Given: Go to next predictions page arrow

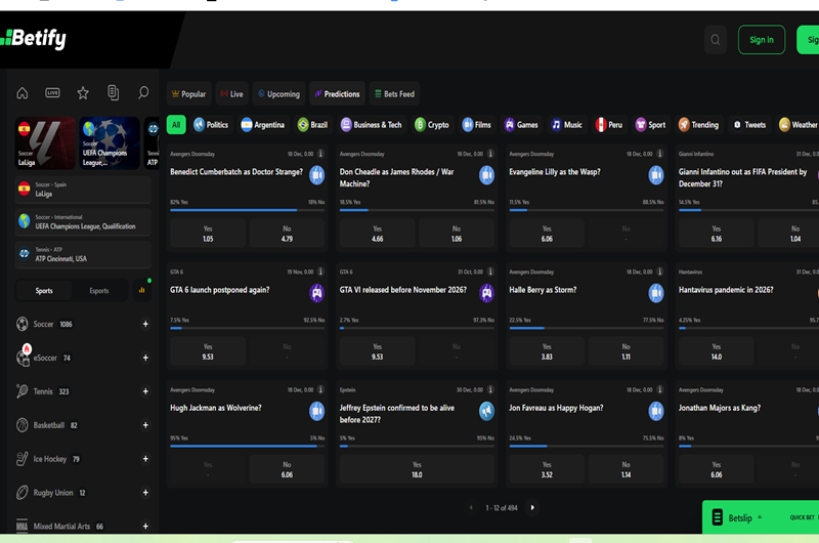Looking at the screenshot, I should click(532, 507).
